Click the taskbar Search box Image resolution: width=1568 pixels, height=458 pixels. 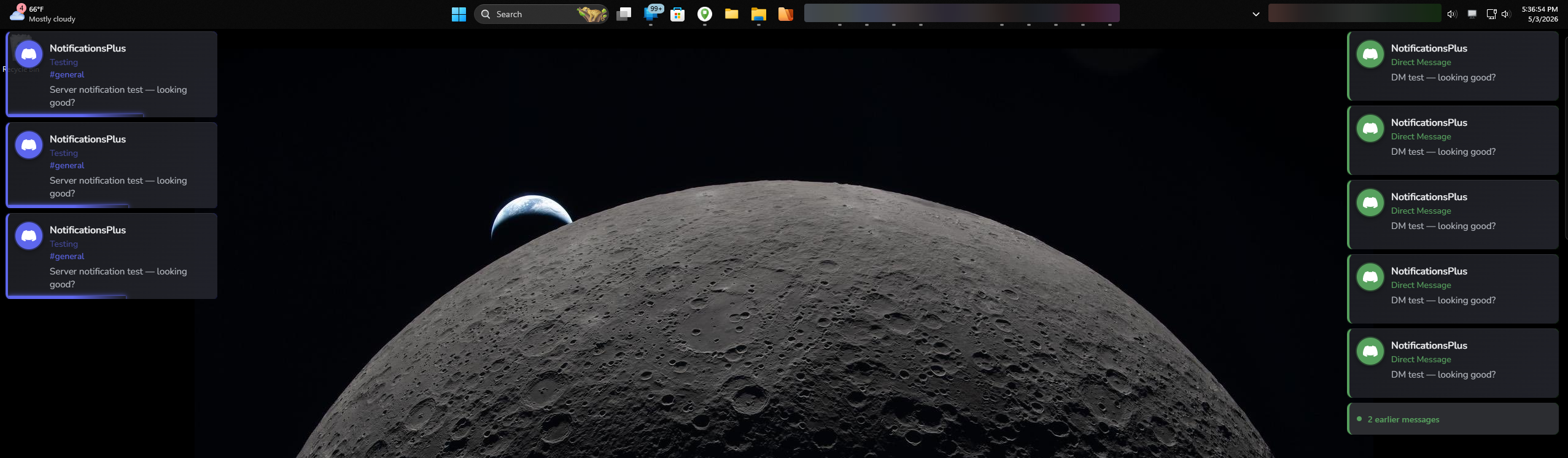[541, 14]
